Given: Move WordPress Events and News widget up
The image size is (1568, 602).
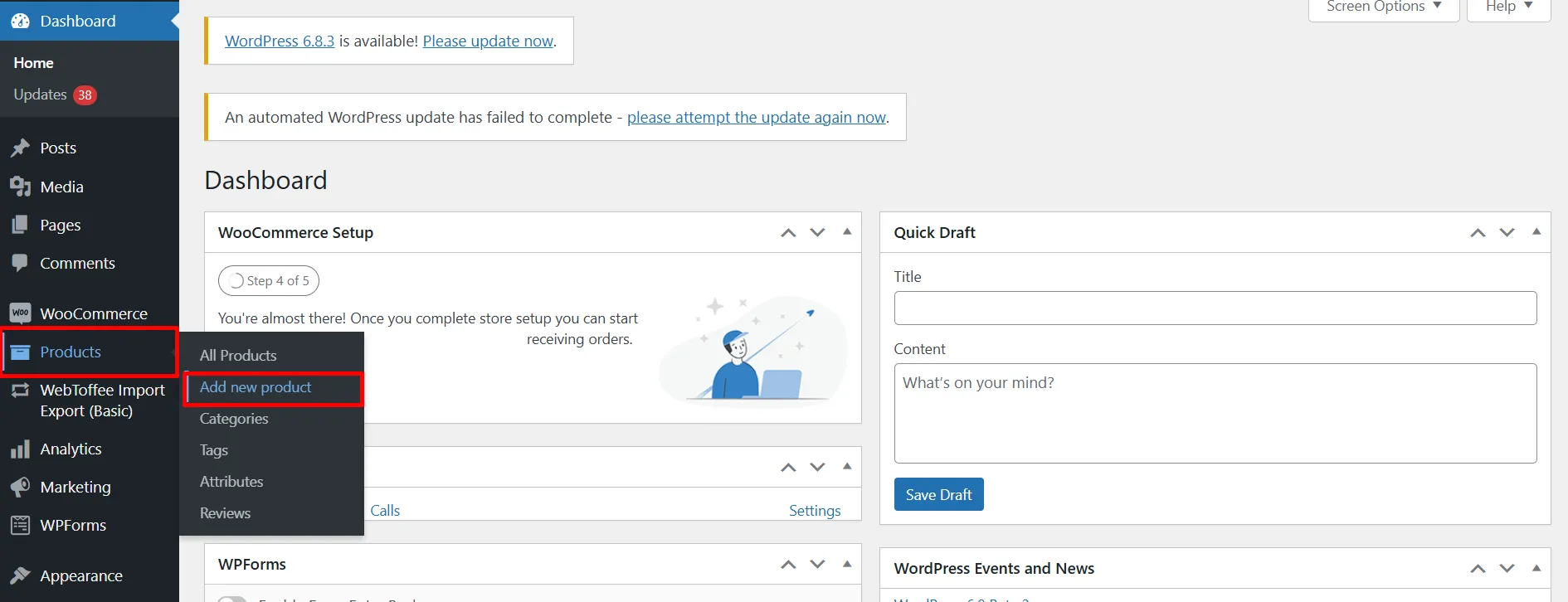Looking at the screenshot, I should coord(1478,569).
